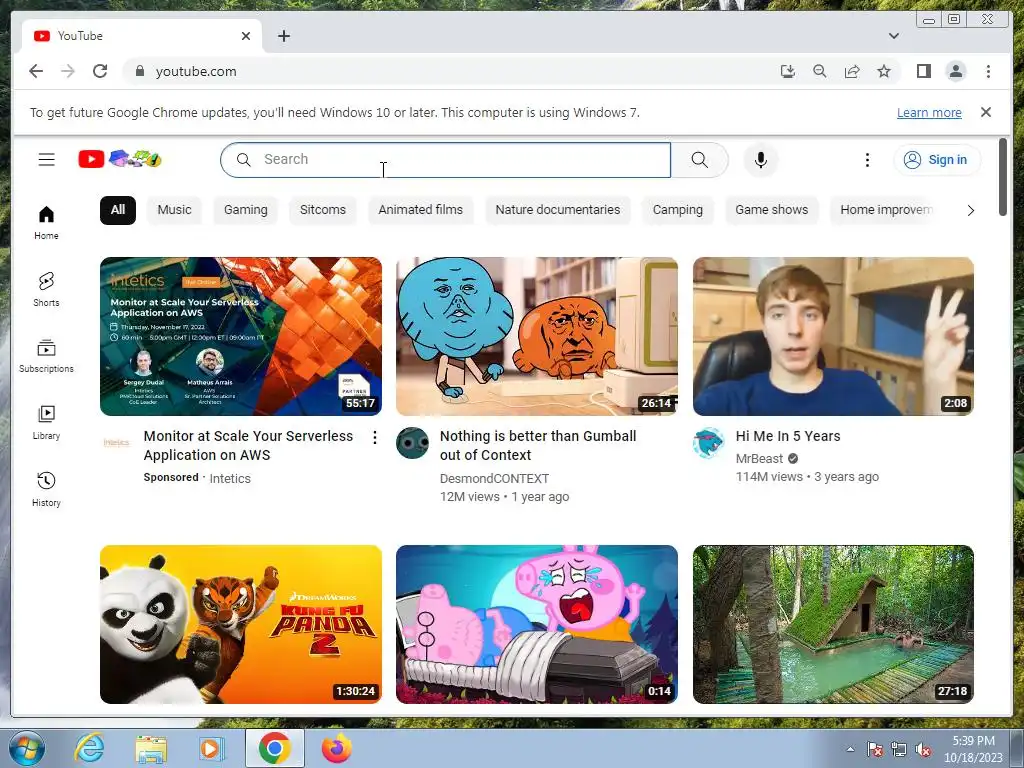Open DesmondCONTEXT channel avatar

[x=412, y=443]
